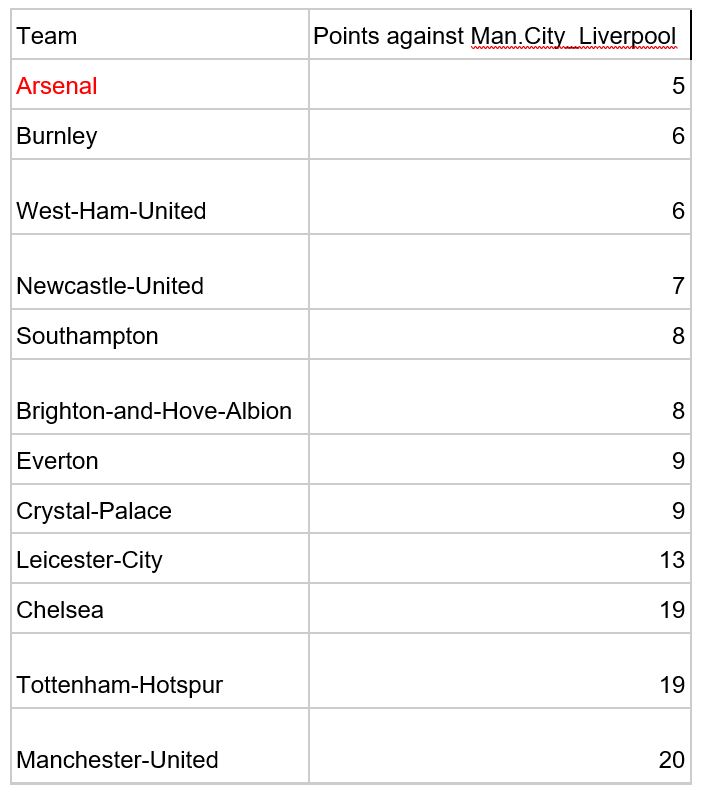The image size is (704, 794).
Task: Click the Southampton team cell
Action: 160,334
